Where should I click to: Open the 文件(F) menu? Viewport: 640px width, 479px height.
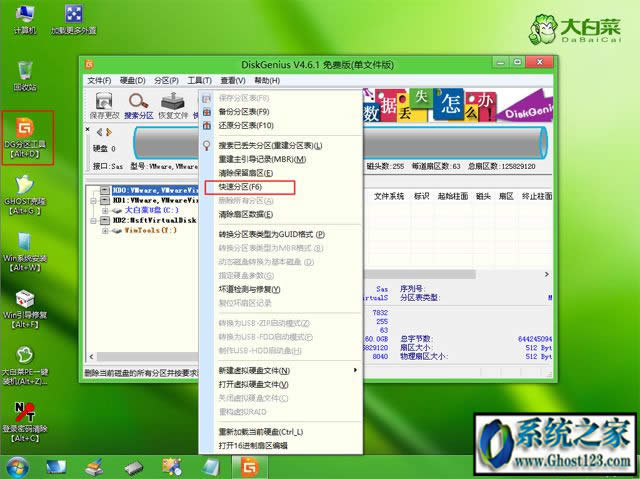[x=98, y=80]
